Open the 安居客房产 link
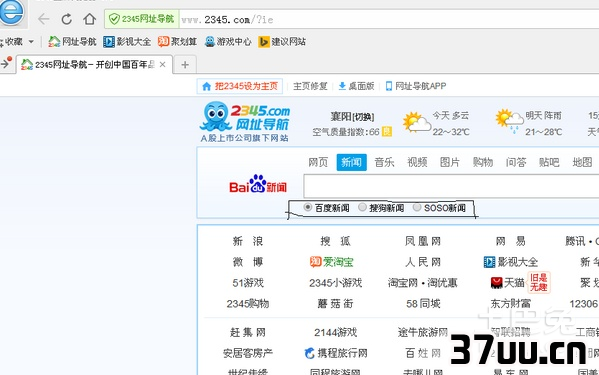599x375 pixels. click(248, 353)
